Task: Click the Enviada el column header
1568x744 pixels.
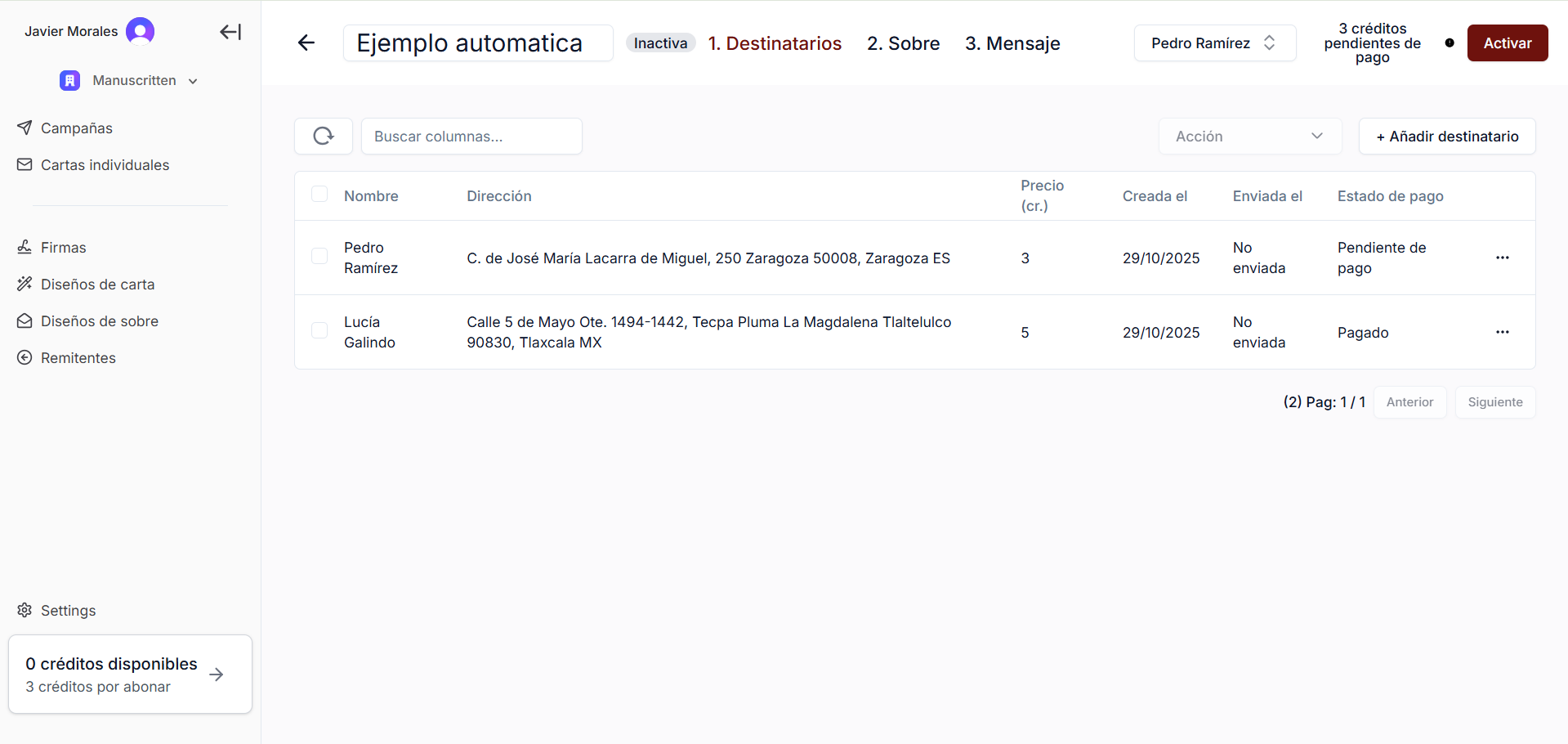Action: click(1267, 195)
